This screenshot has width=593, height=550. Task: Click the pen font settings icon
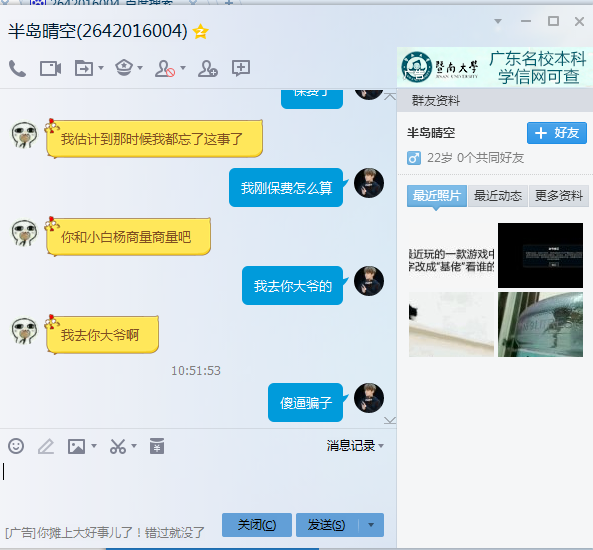click(x=46, y=446)
